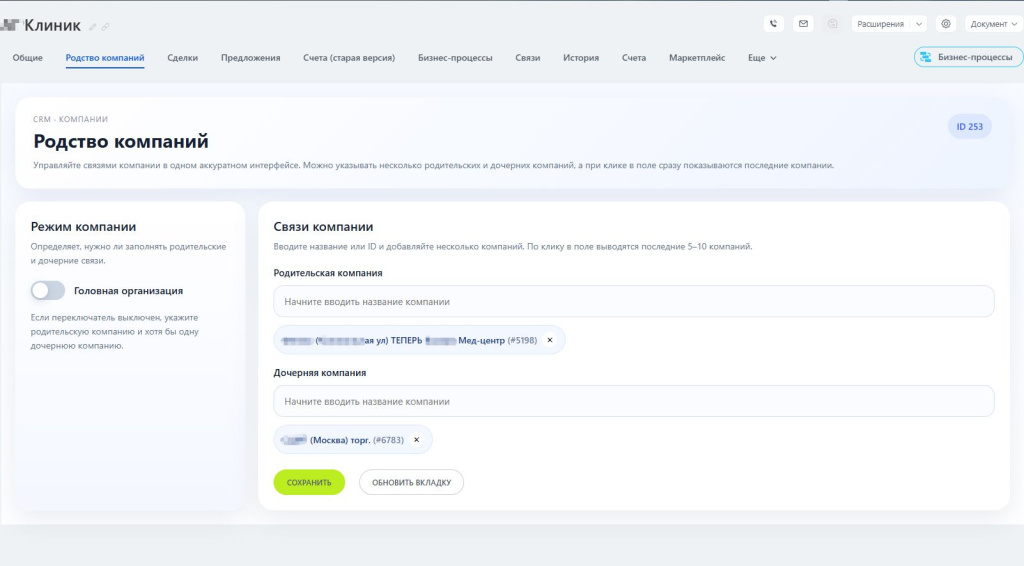Click the Обновить вкладку button

(x=411, y=482)
